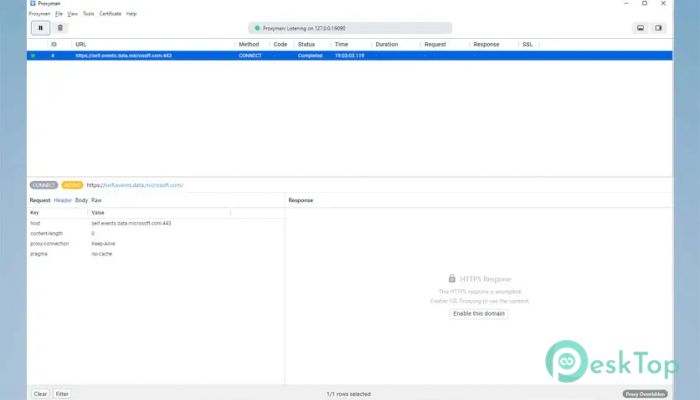Screen dimensions: 700x400
Task: Close the Proxyman window
Action: pos(663,3)
